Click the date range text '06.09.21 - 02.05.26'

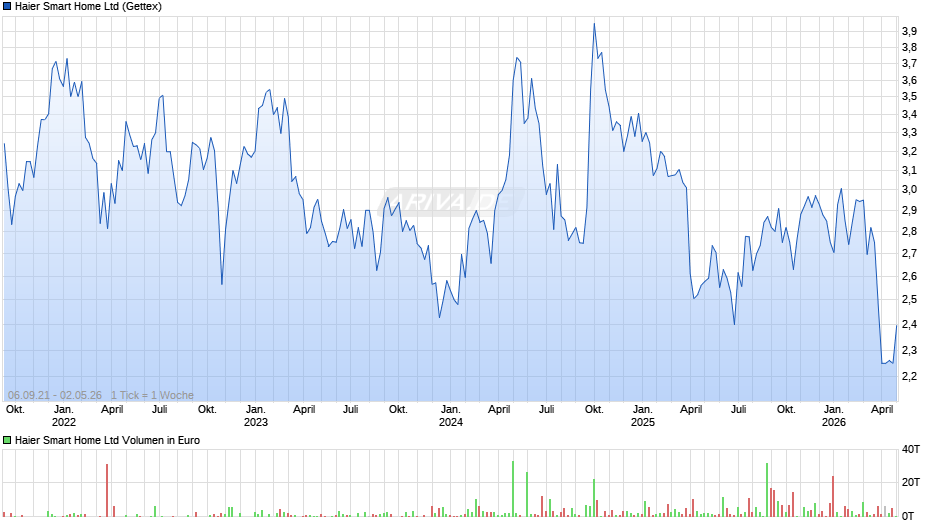tap(55, 395)
